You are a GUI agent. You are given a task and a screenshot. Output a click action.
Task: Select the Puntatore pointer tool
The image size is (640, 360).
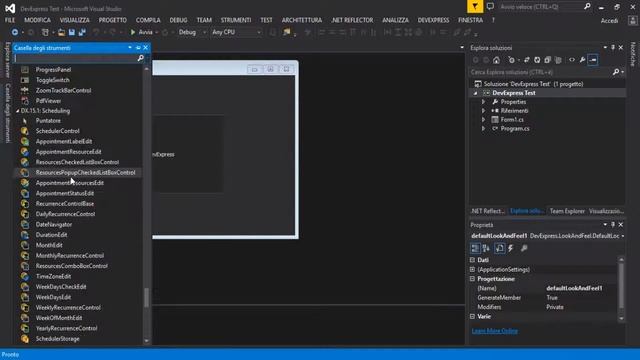pos(48,121)
